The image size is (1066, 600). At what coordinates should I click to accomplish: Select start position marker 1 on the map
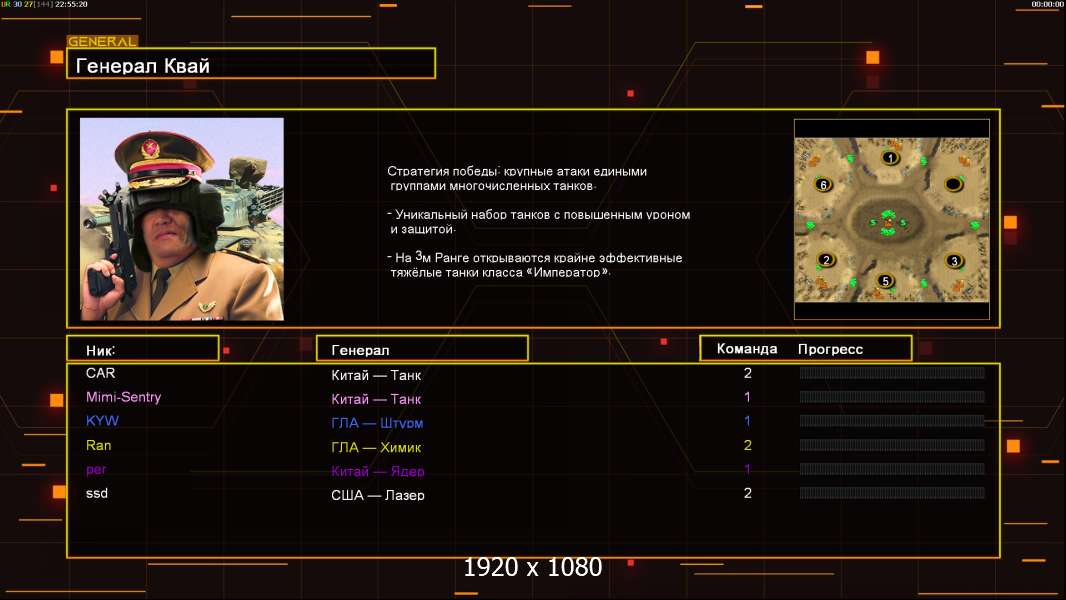891,158
